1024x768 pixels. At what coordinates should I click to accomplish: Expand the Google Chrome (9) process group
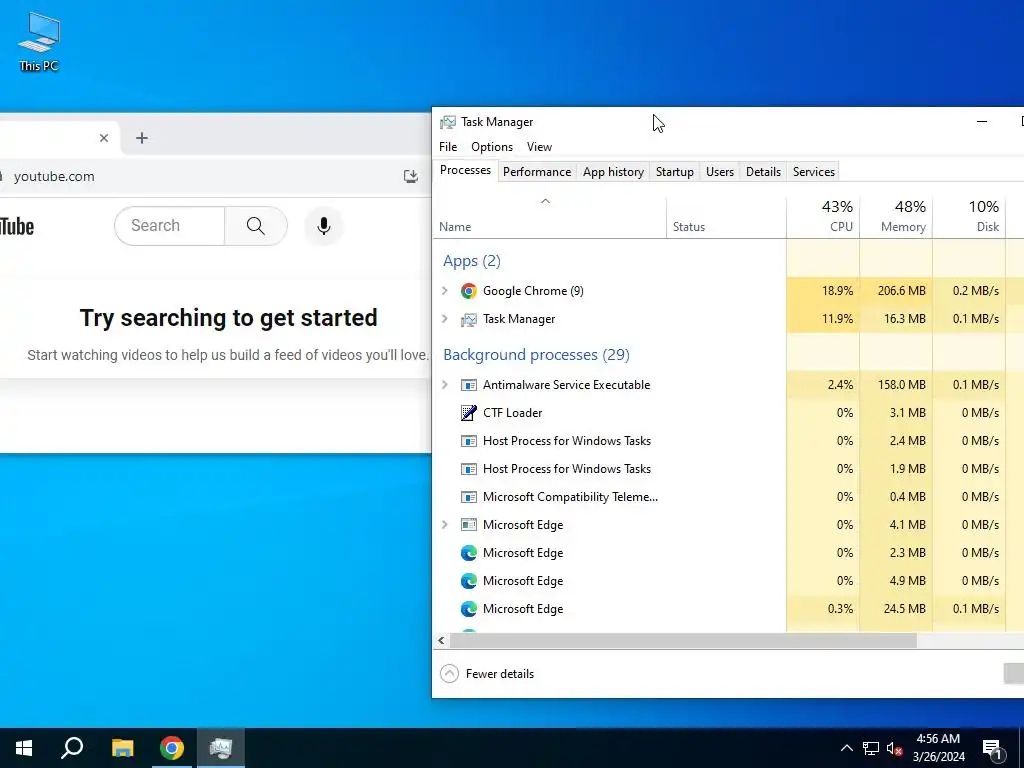coord(445,291)
